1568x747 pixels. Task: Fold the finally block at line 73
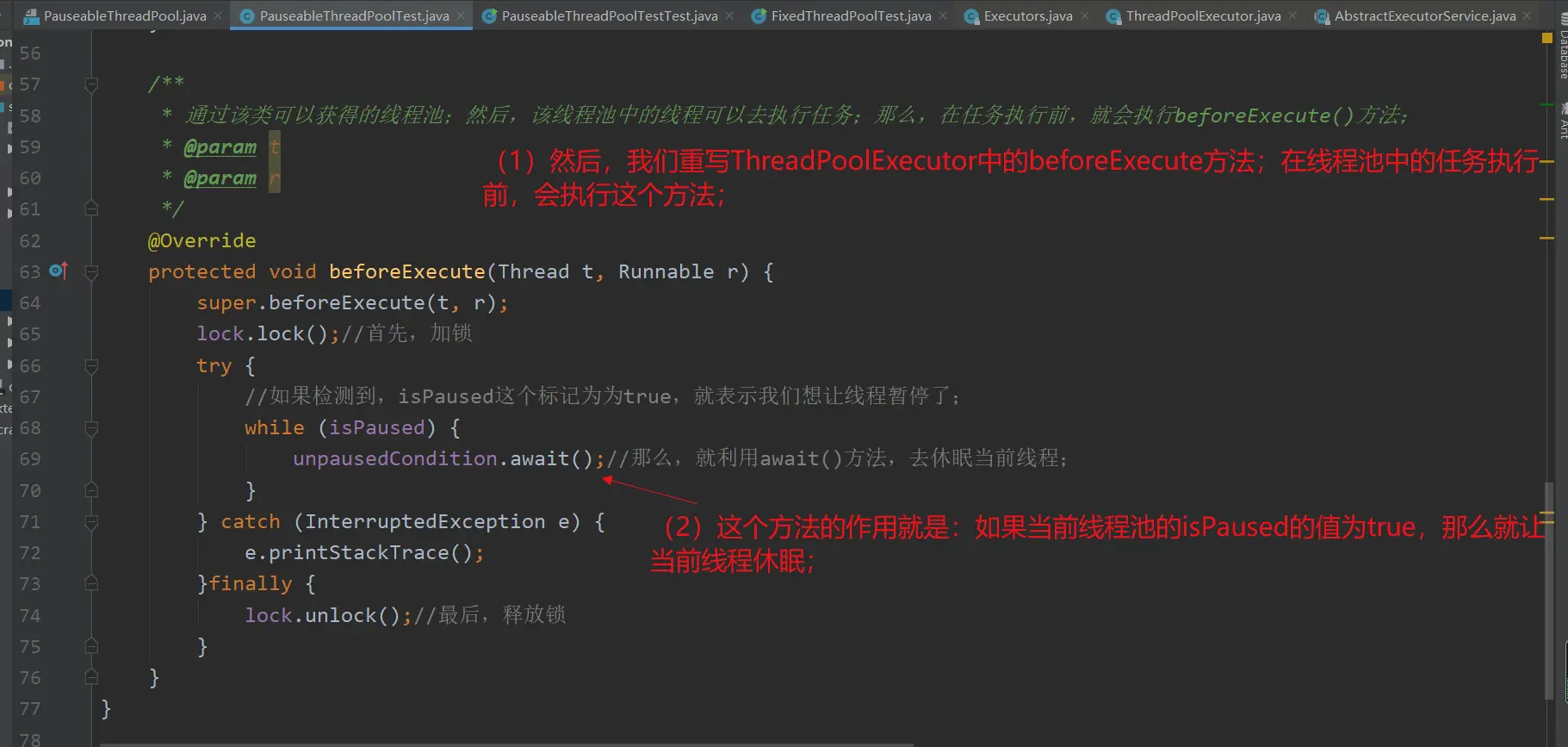tap(91, 584)
